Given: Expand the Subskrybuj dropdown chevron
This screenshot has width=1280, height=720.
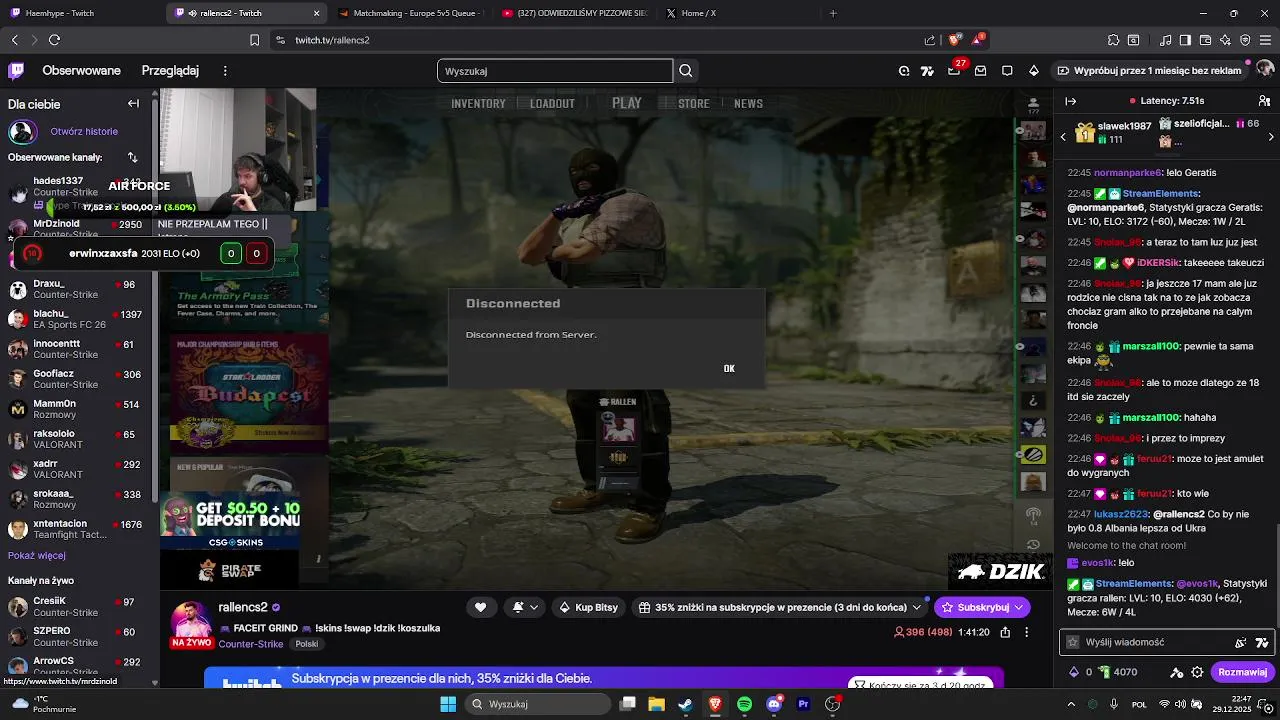Looking at the screenshot, I should [x=1019, y=607].
